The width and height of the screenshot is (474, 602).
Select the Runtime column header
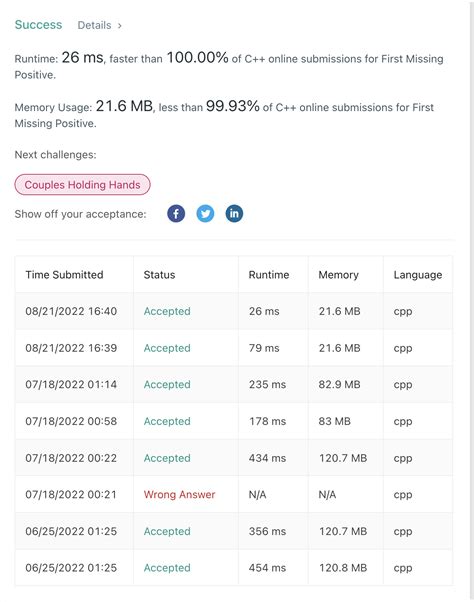pos(269,275)
